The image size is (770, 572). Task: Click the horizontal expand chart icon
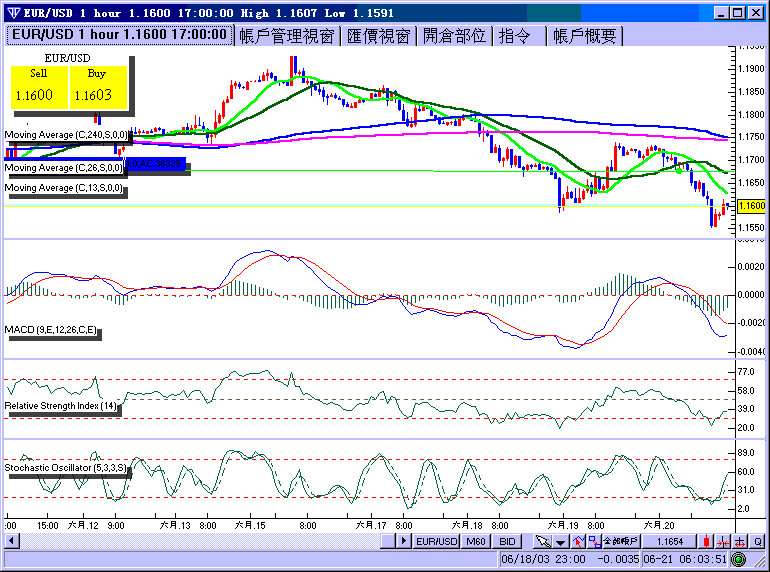(740, 541)
